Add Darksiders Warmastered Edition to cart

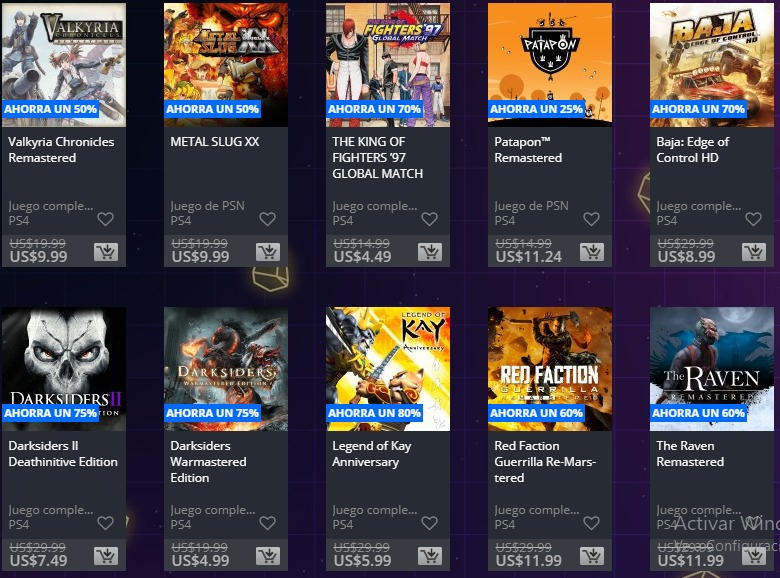point(268,556)
